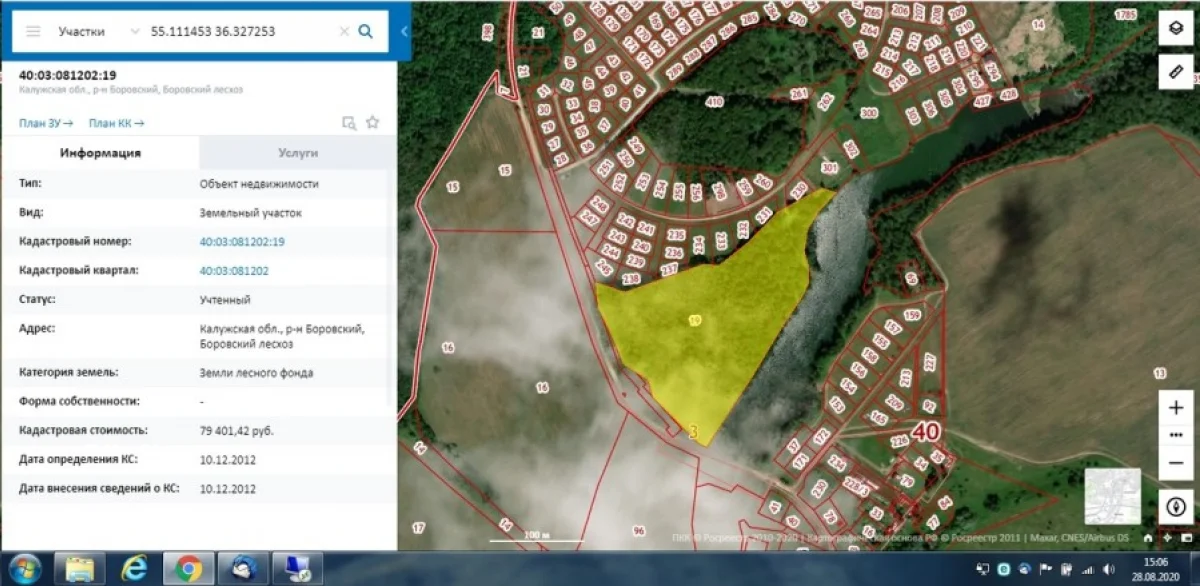The height and width of the screenshot is (586, 1200).
Task: Click the zoom-to-object icon beside the star
Action: pyautogui.click(x=349, y=123)
